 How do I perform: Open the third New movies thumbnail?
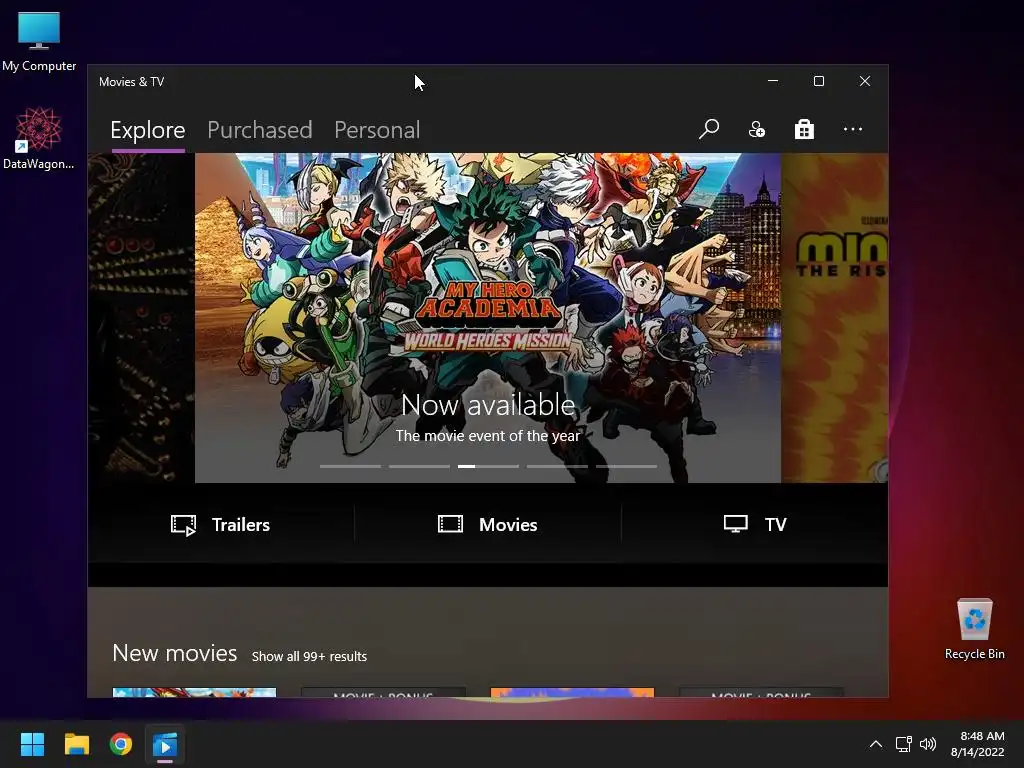[x=572, y=692]
